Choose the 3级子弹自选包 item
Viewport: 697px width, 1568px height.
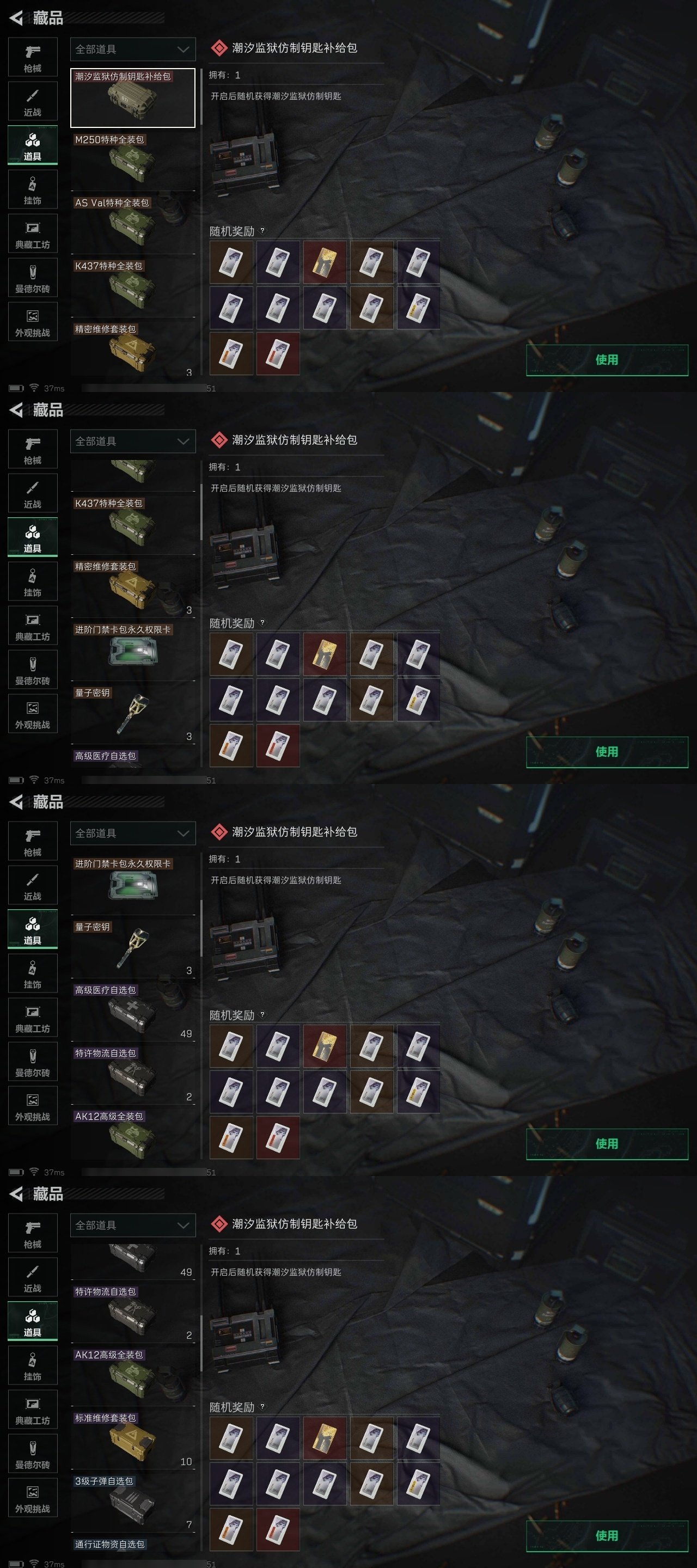click(133, 1503)
